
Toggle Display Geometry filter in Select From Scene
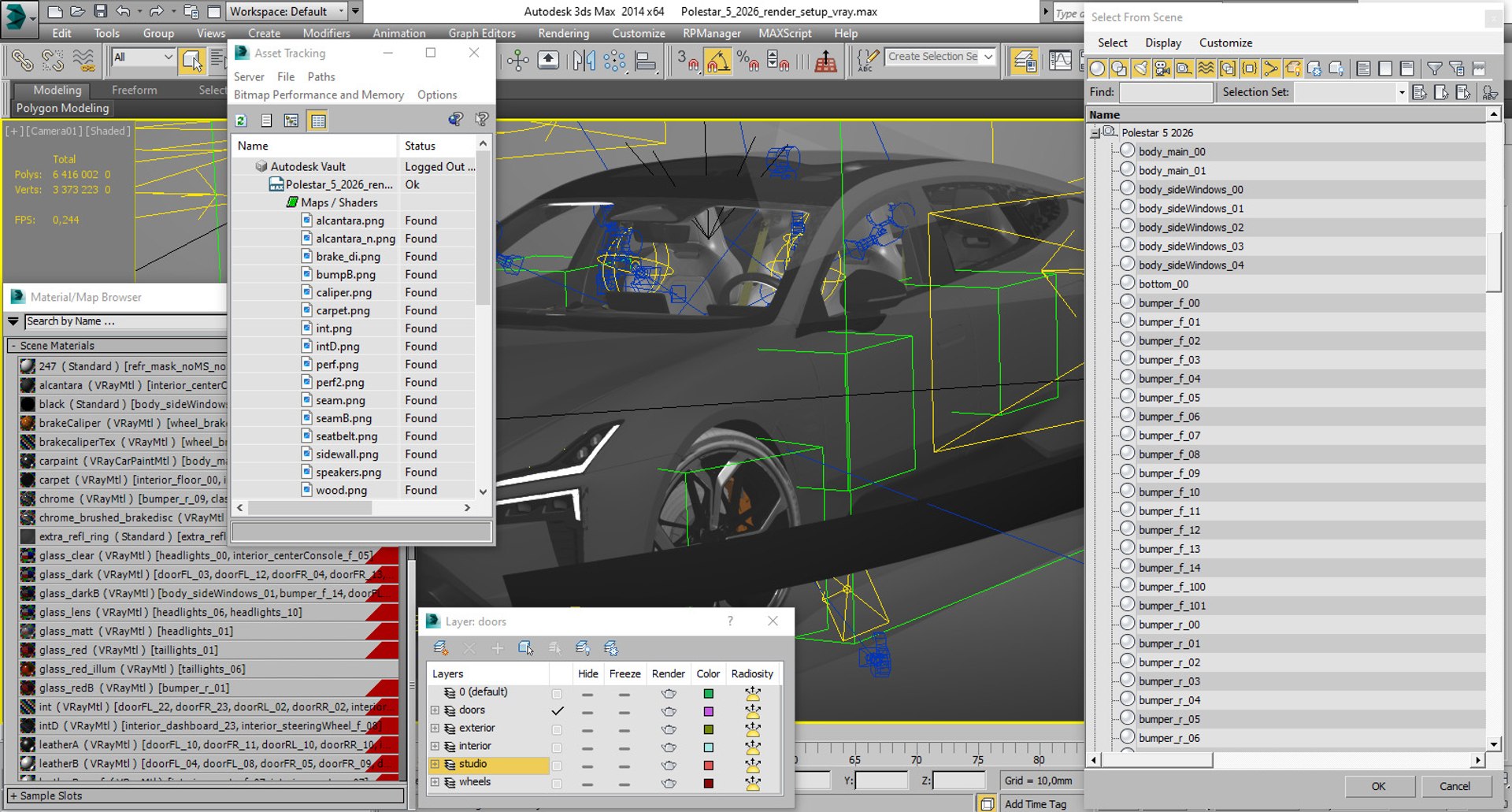1097,69
